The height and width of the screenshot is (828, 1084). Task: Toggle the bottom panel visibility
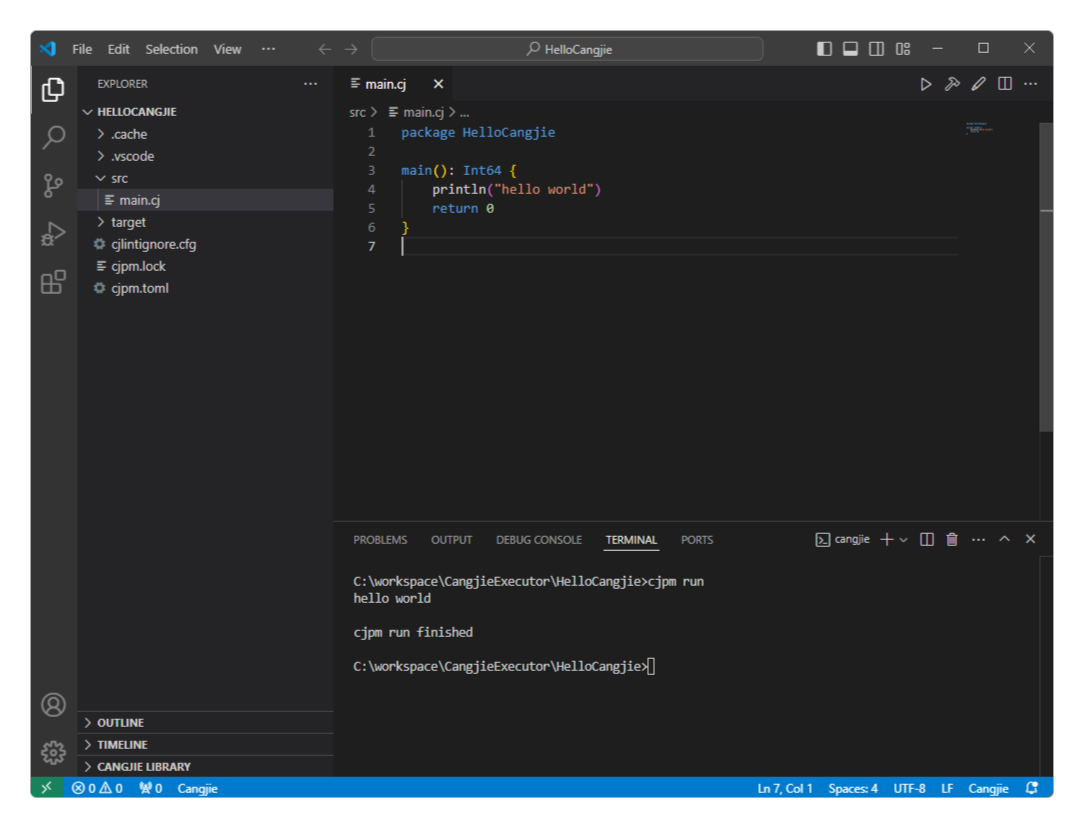[850, 48]
